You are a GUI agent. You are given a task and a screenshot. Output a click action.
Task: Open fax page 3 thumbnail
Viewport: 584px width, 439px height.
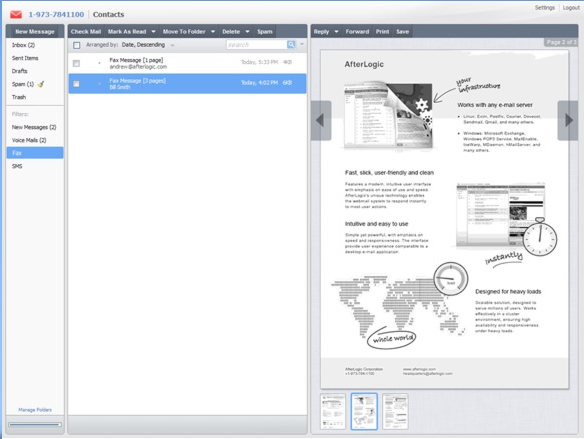(x=395, y=411)
